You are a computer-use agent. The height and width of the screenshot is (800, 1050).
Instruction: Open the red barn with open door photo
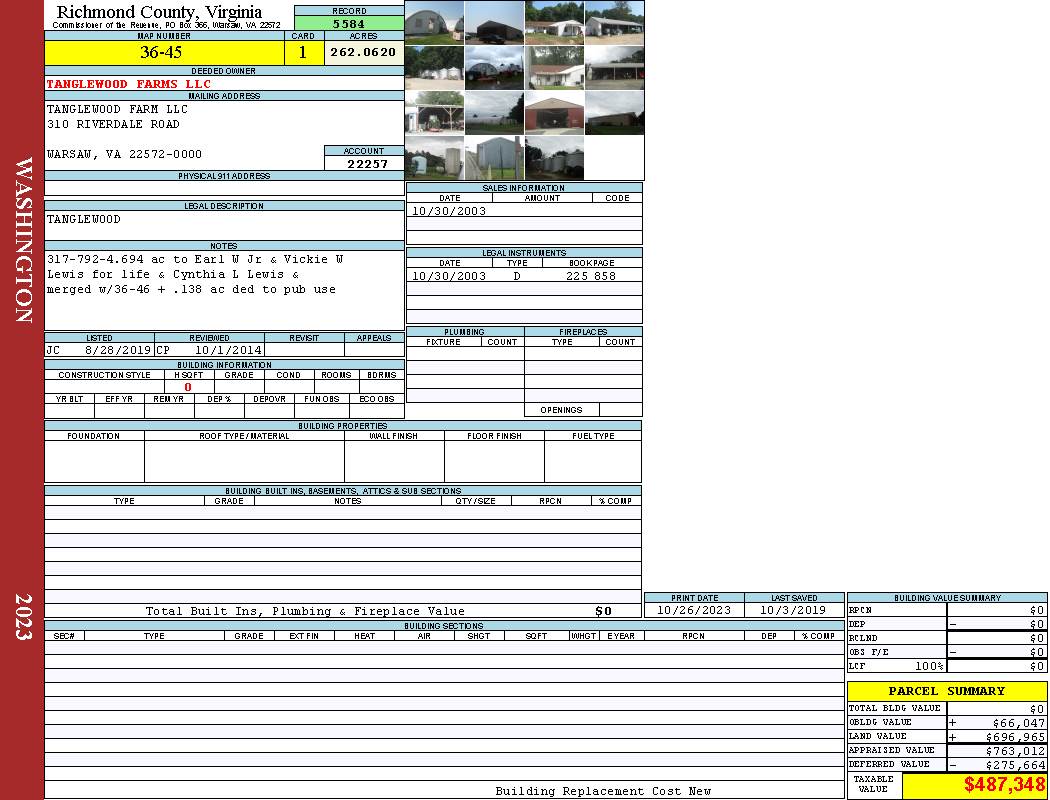pos(554,112)
